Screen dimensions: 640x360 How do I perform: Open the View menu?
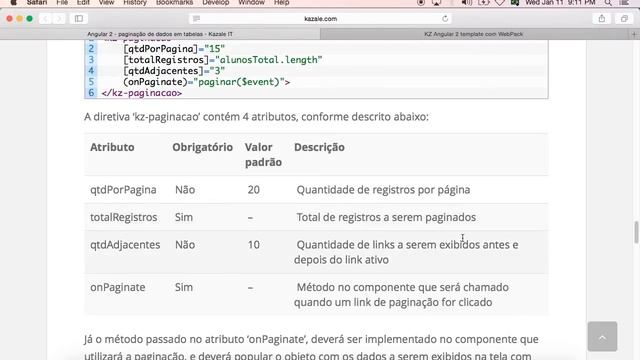106,2
